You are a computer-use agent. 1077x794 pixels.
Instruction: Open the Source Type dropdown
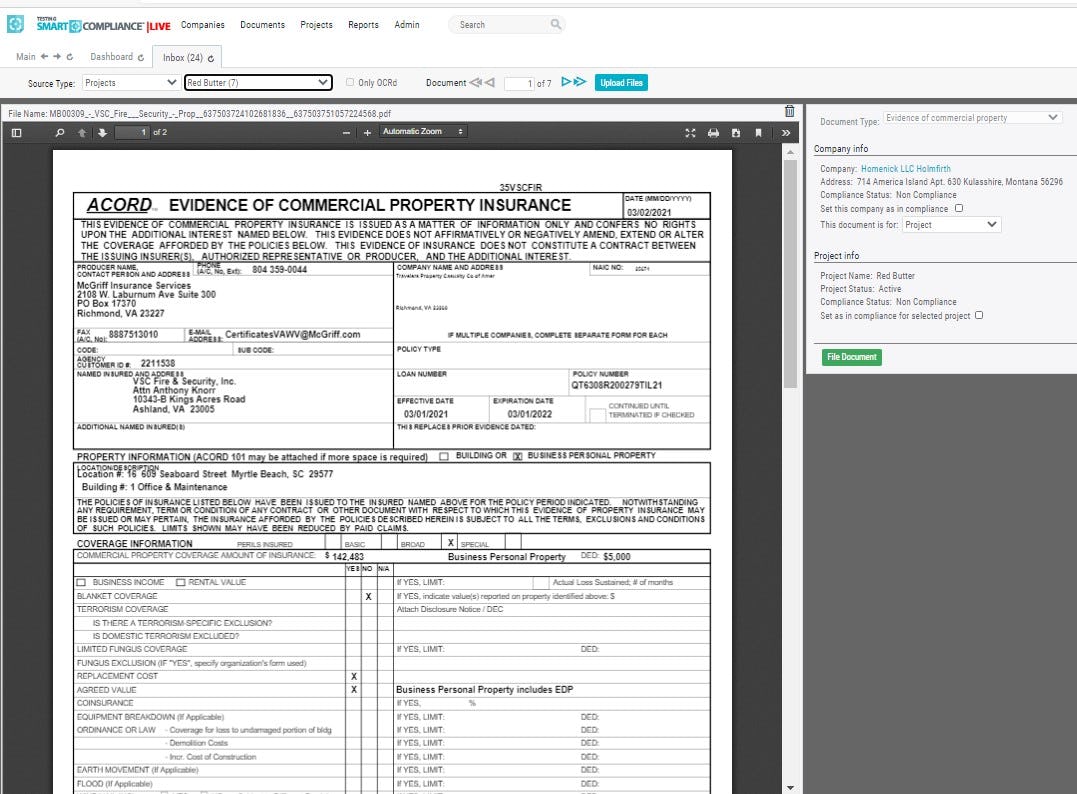click(130, 83)
